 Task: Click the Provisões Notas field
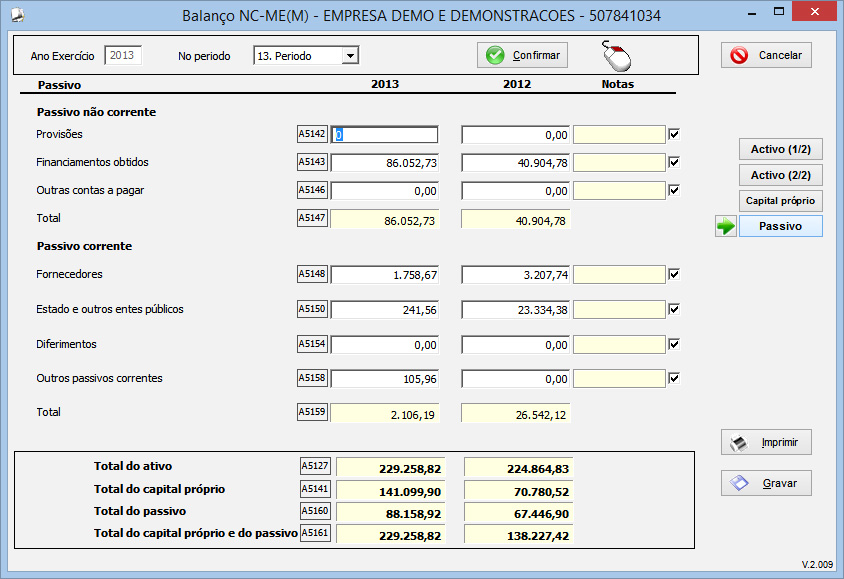click(x=619, y=135)
